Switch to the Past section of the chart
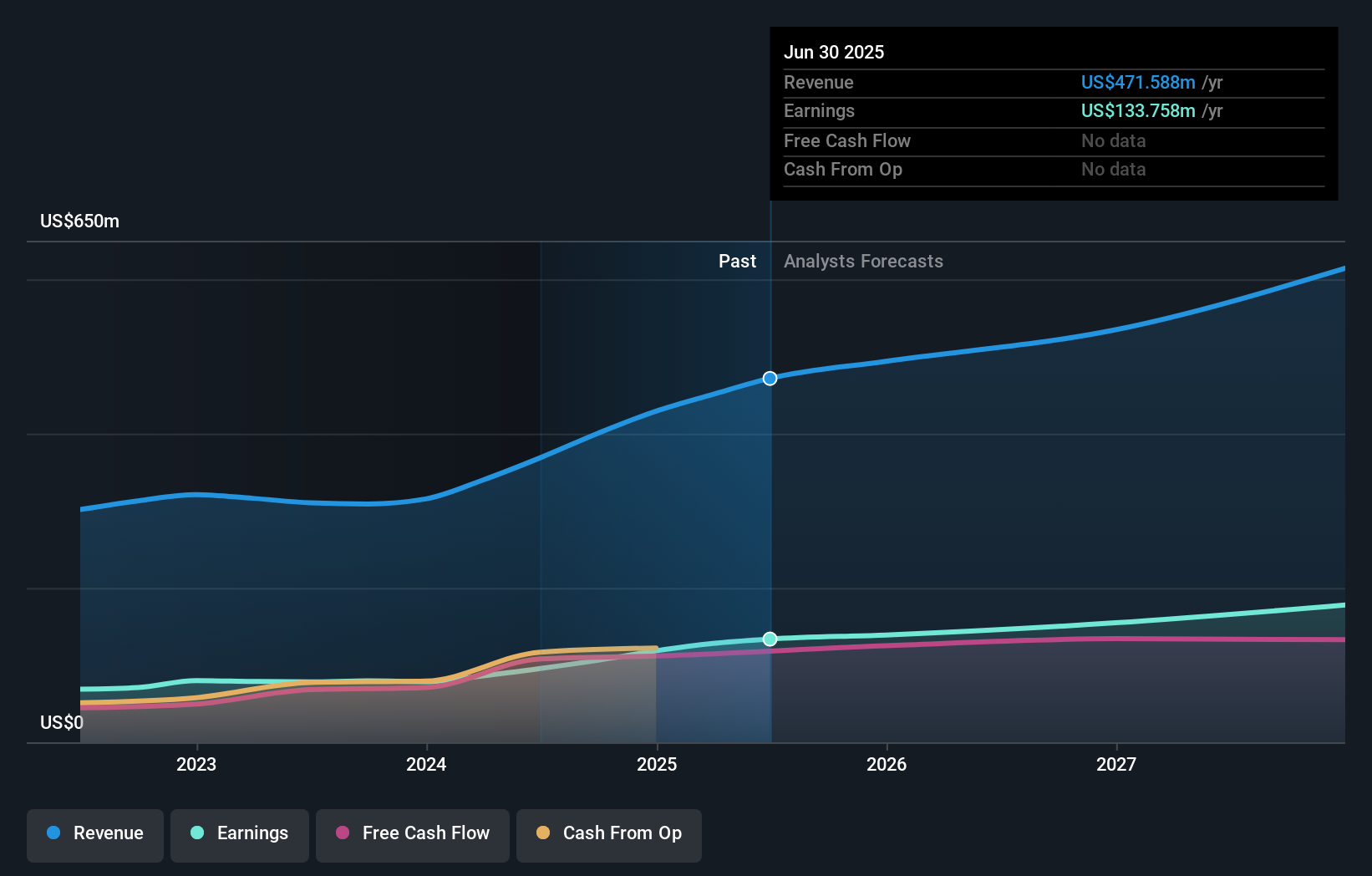The width and height of the screenshot is (1372, 876). click(737, 261)
